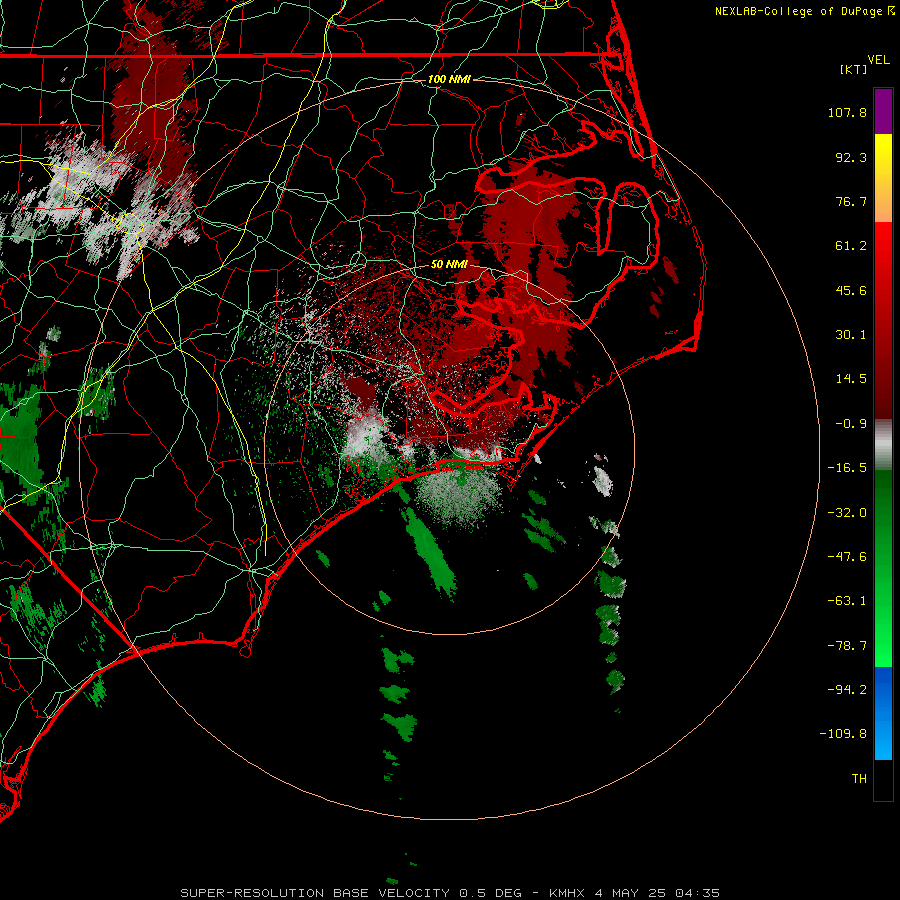Click the -16.5 velocity scale value
900x900 pixels.
[847, 468]
